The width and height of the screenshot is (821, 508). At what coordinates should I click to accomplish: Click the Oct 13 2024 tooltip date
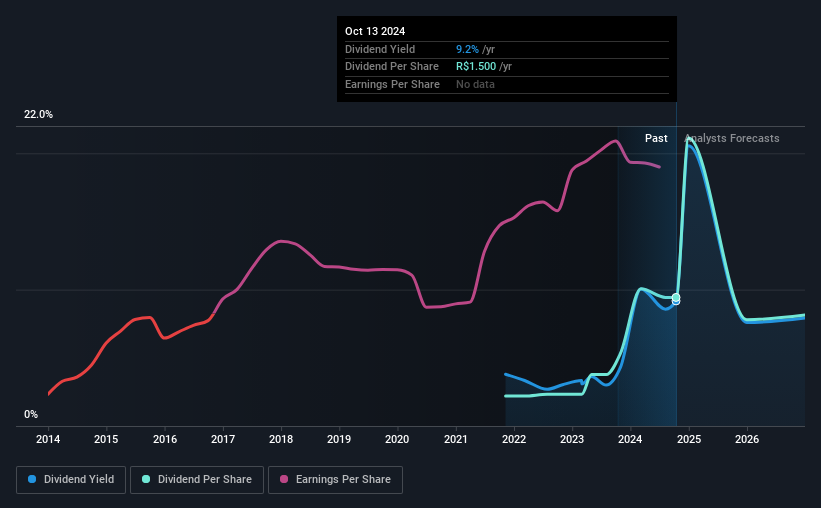tap(375, 31)
